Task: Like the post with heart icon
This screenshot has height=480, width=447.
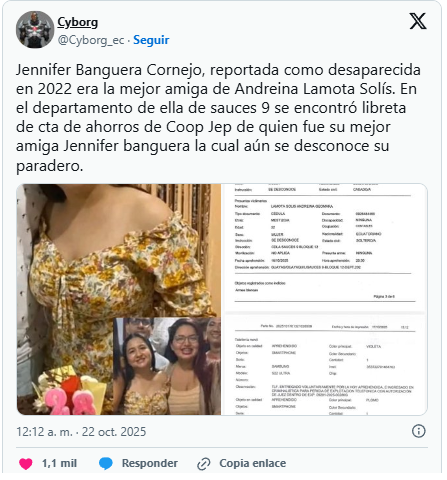Action: pos(26,464)
